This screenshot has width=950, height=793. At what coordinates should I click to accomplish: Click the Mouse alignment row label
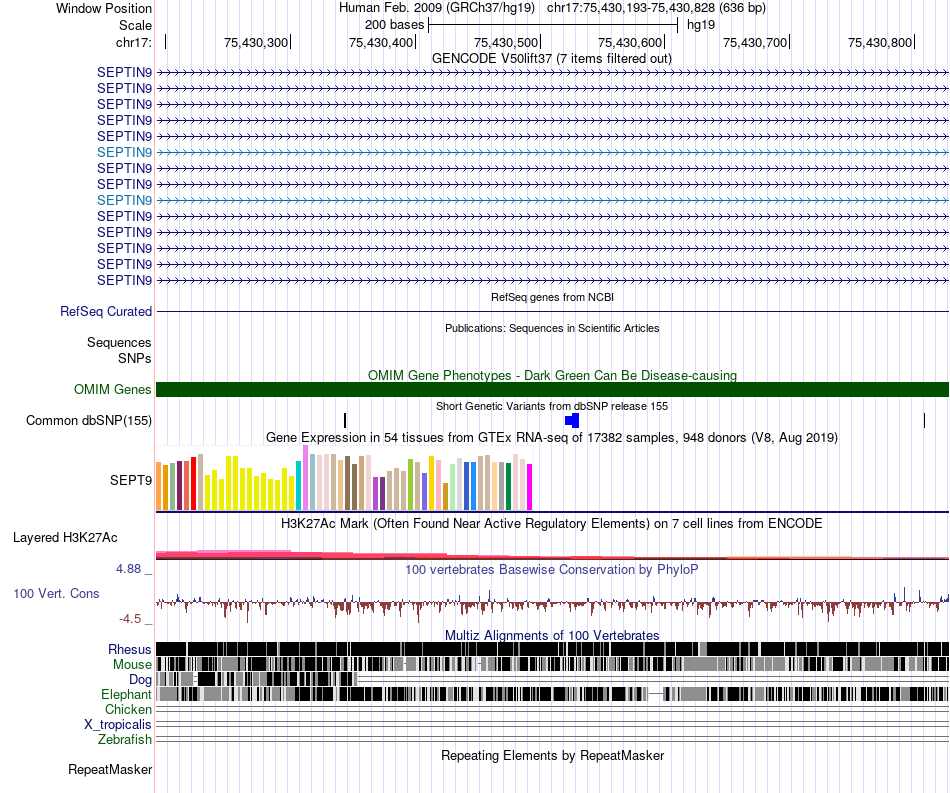pyautogui.click(x=132, y=665)
